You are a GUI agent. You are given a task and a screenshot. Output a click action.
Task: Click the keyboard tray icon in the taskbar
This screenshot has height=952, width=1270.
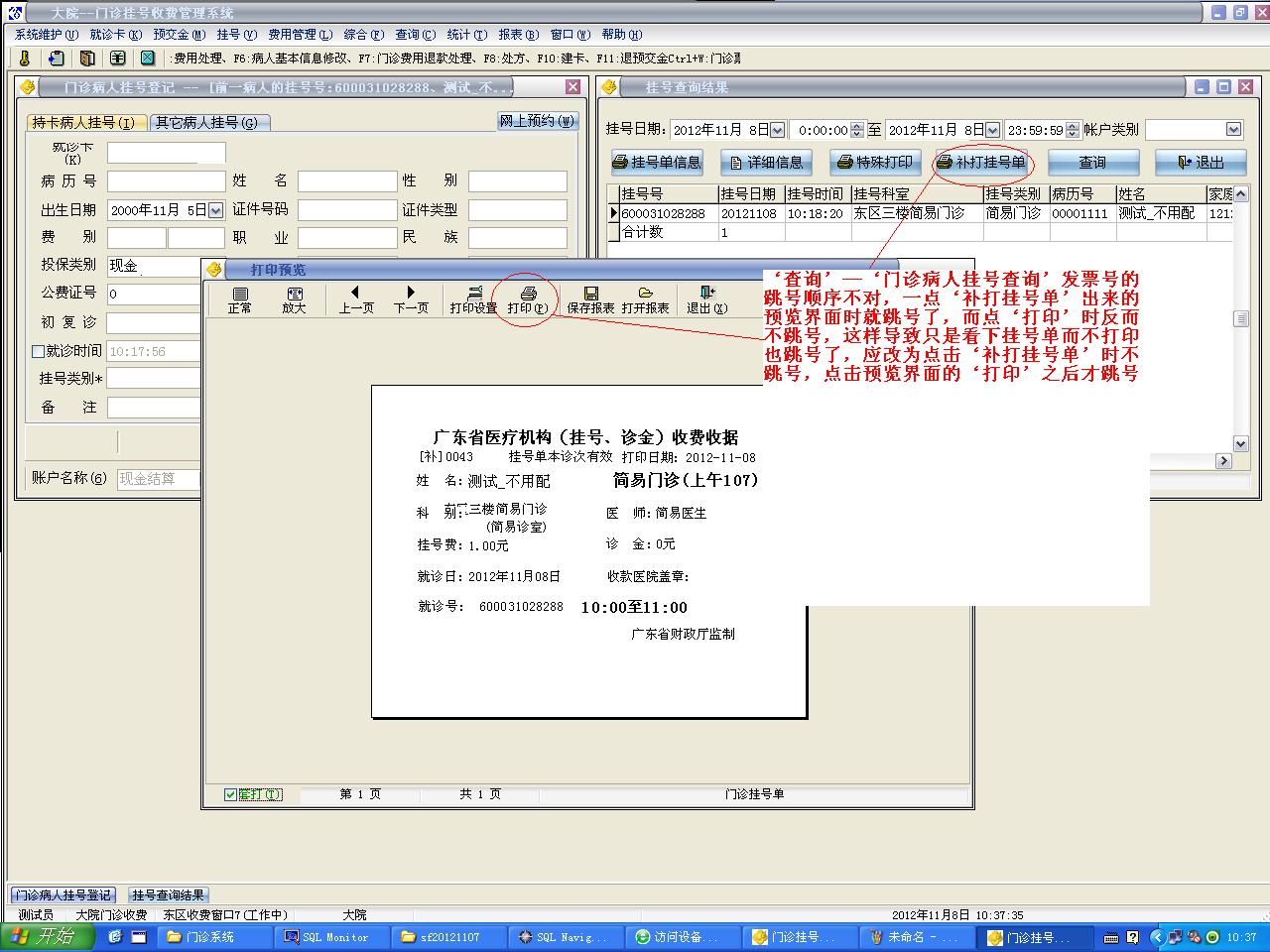coord(1112,936)
